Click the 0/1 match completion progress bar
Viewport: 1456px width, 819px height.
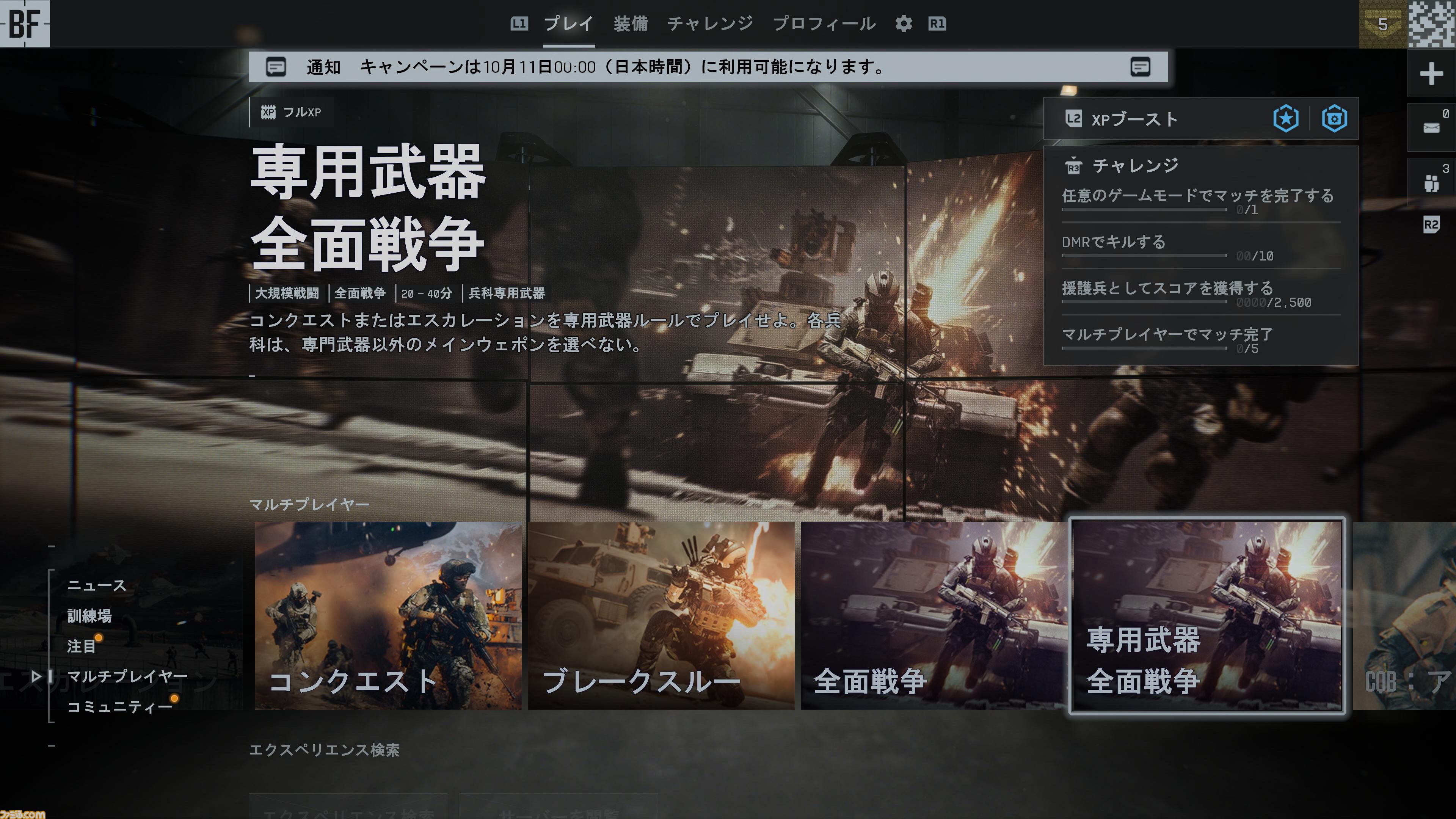coord(1144,210)
